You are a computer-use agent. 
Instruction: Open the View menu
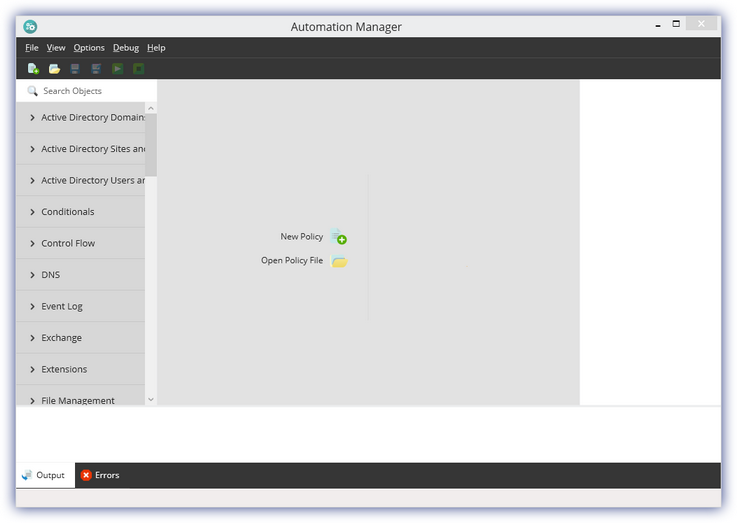point(56,47)
